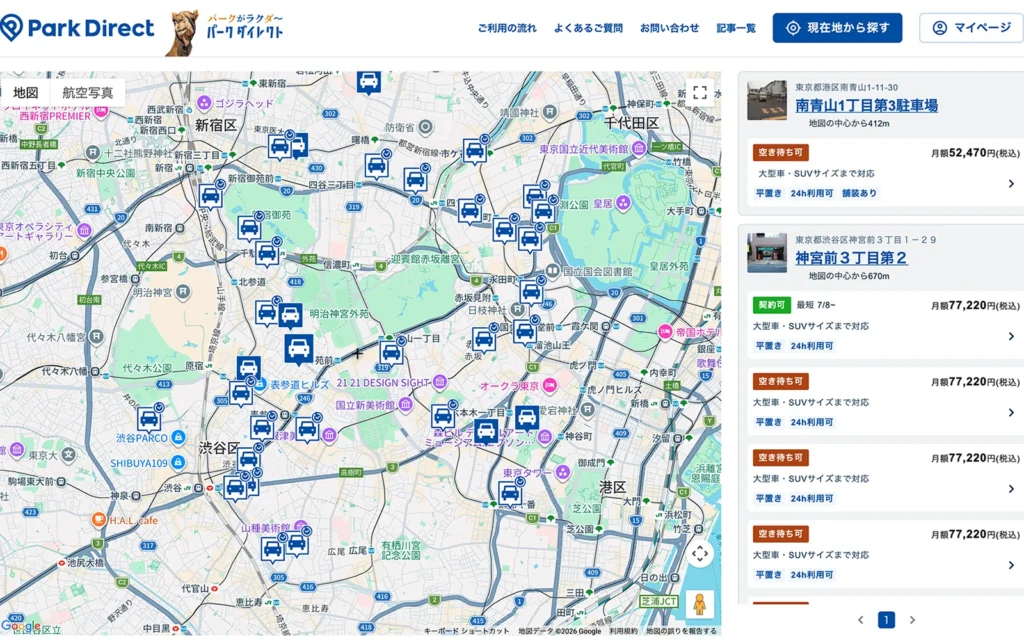Click the SHIBUYA109 shopping pin
The height and width of the screenshot is (640, 1024).
point(178,462)
